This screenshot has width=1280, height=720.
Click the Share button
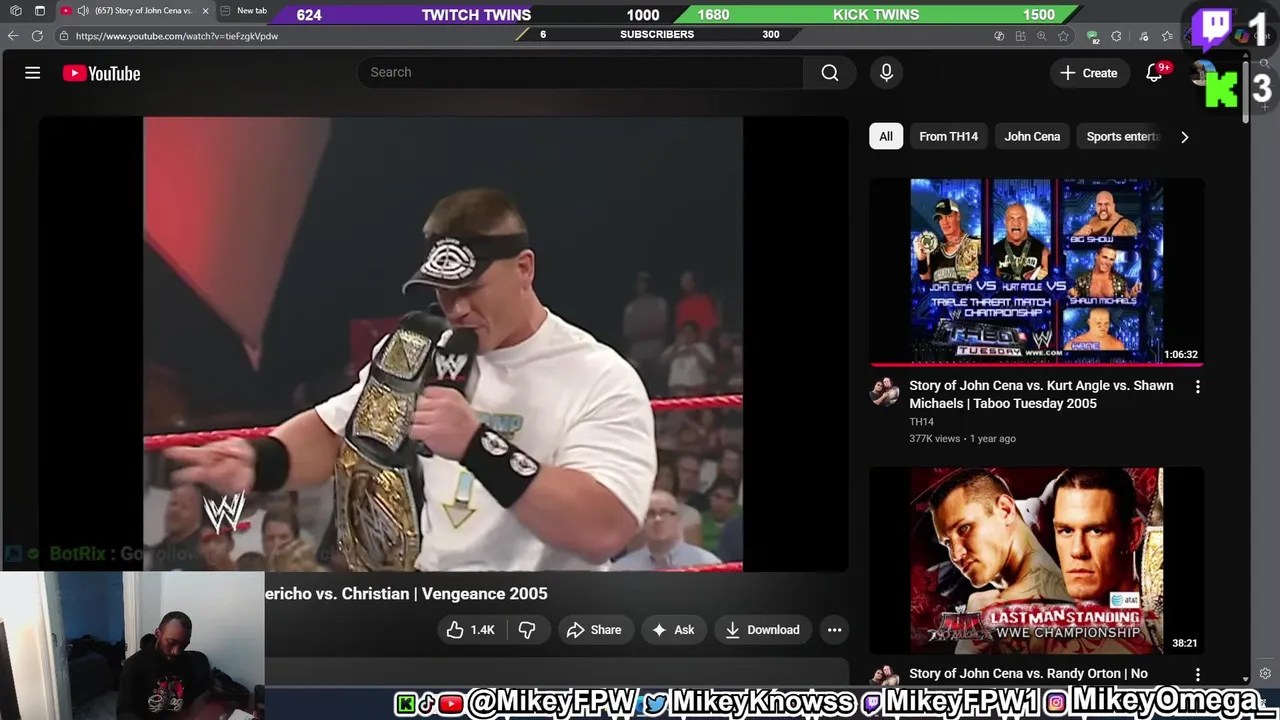coord(594,630)
